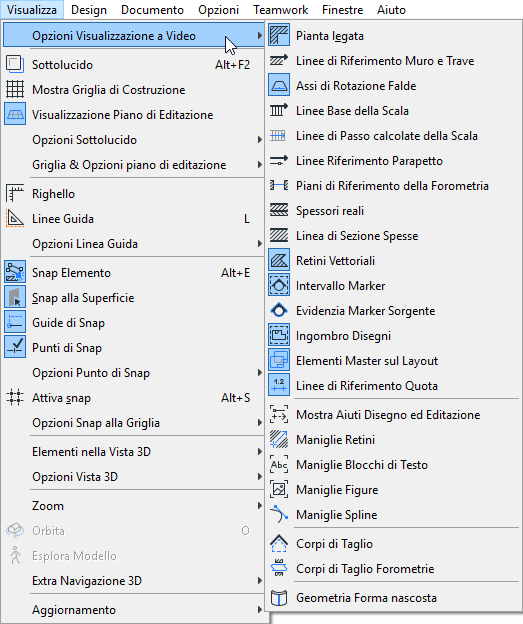Toggle Snap Elemento
Image resolution: width=523 pixels, height=624 pixels.
135,273
